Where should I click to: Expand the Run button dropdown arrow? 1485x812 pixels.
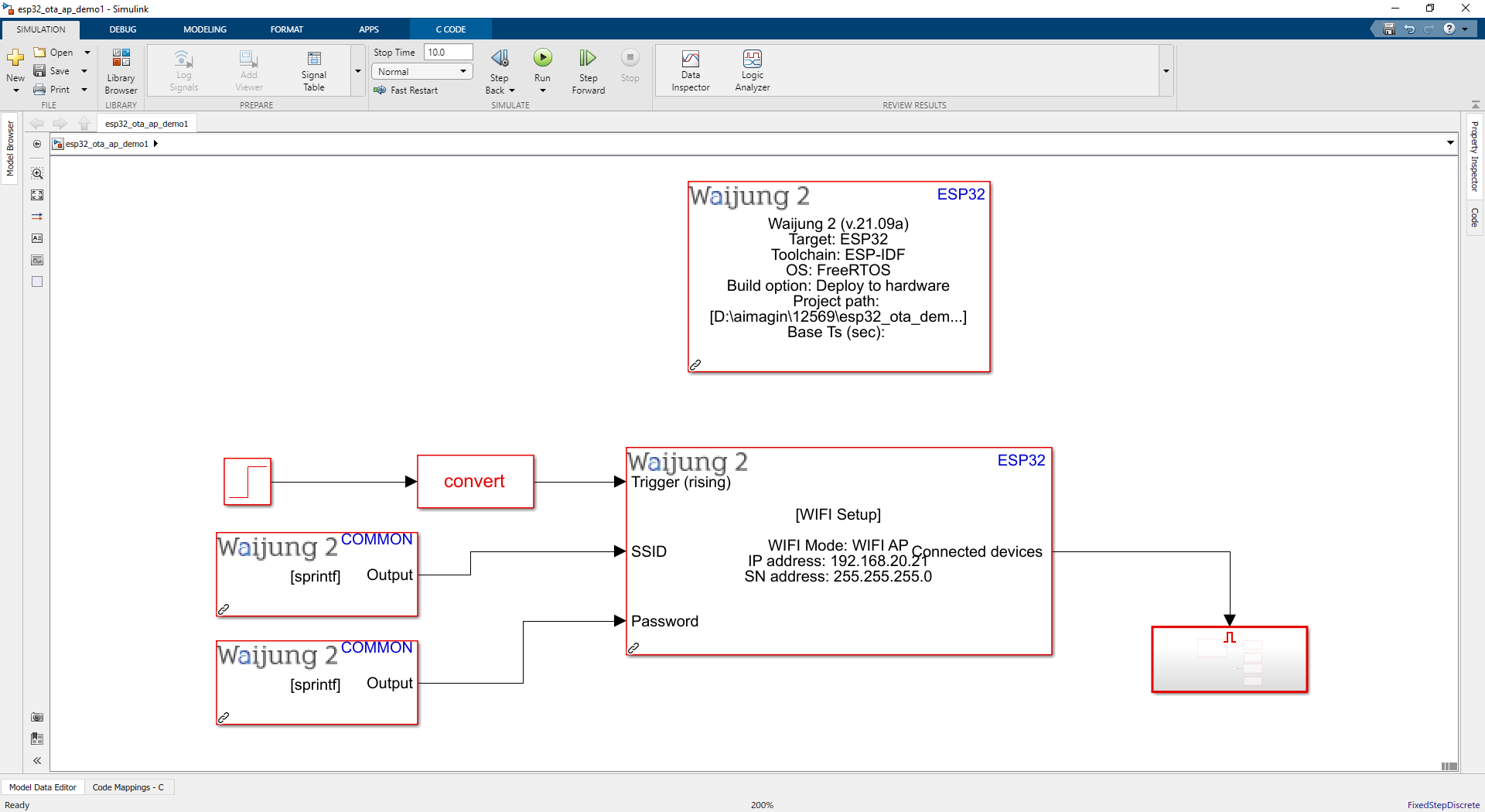click(x=543, y=90)
